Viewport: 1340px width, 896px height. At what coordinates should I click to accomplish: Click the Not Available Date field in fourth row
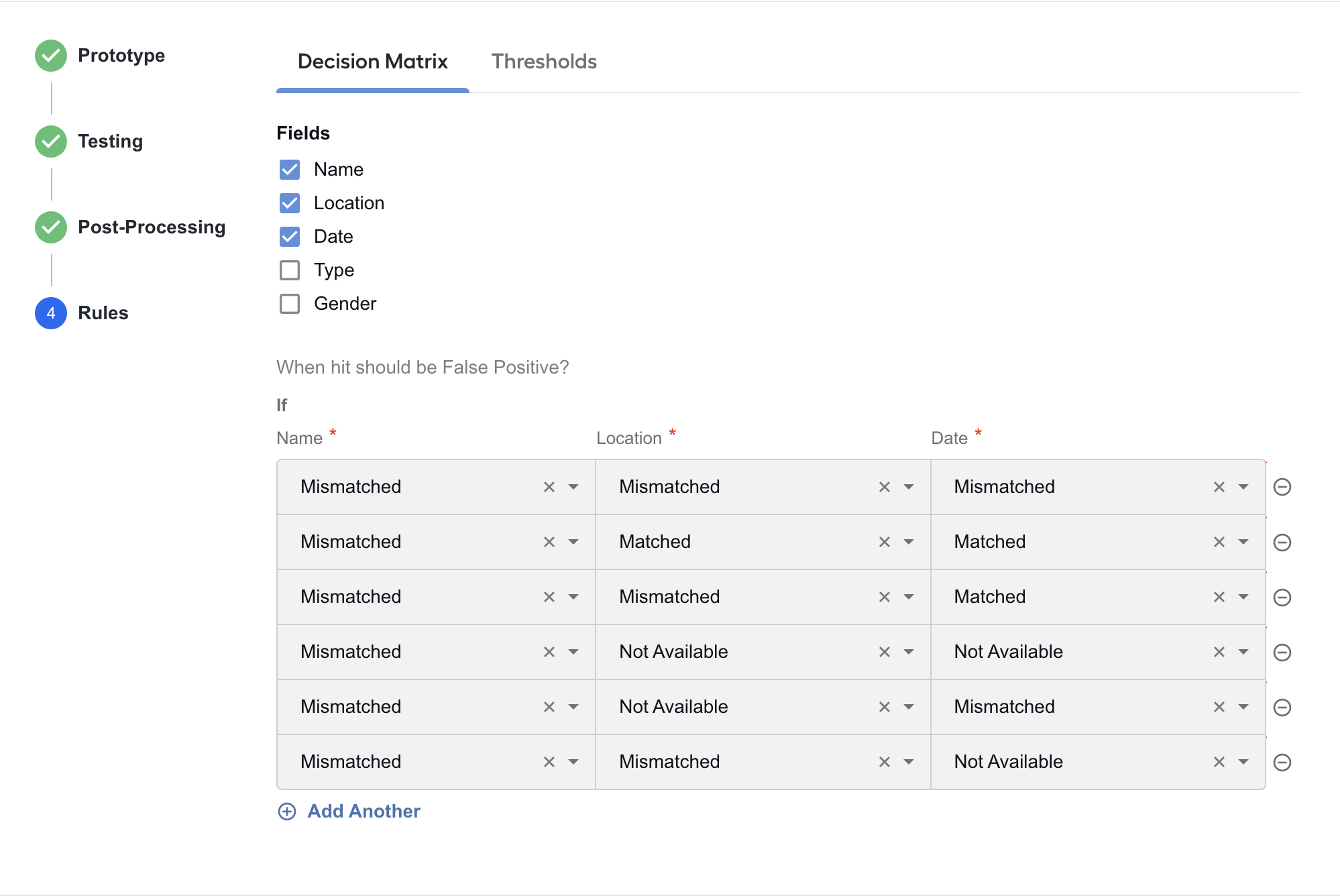1098,652
